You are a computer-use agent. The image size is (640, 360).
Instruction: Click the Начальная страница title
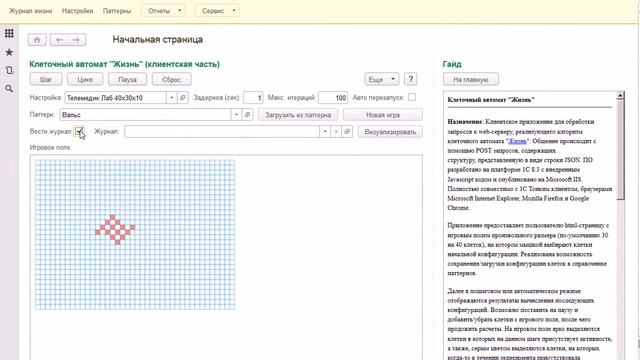(158, 40)
